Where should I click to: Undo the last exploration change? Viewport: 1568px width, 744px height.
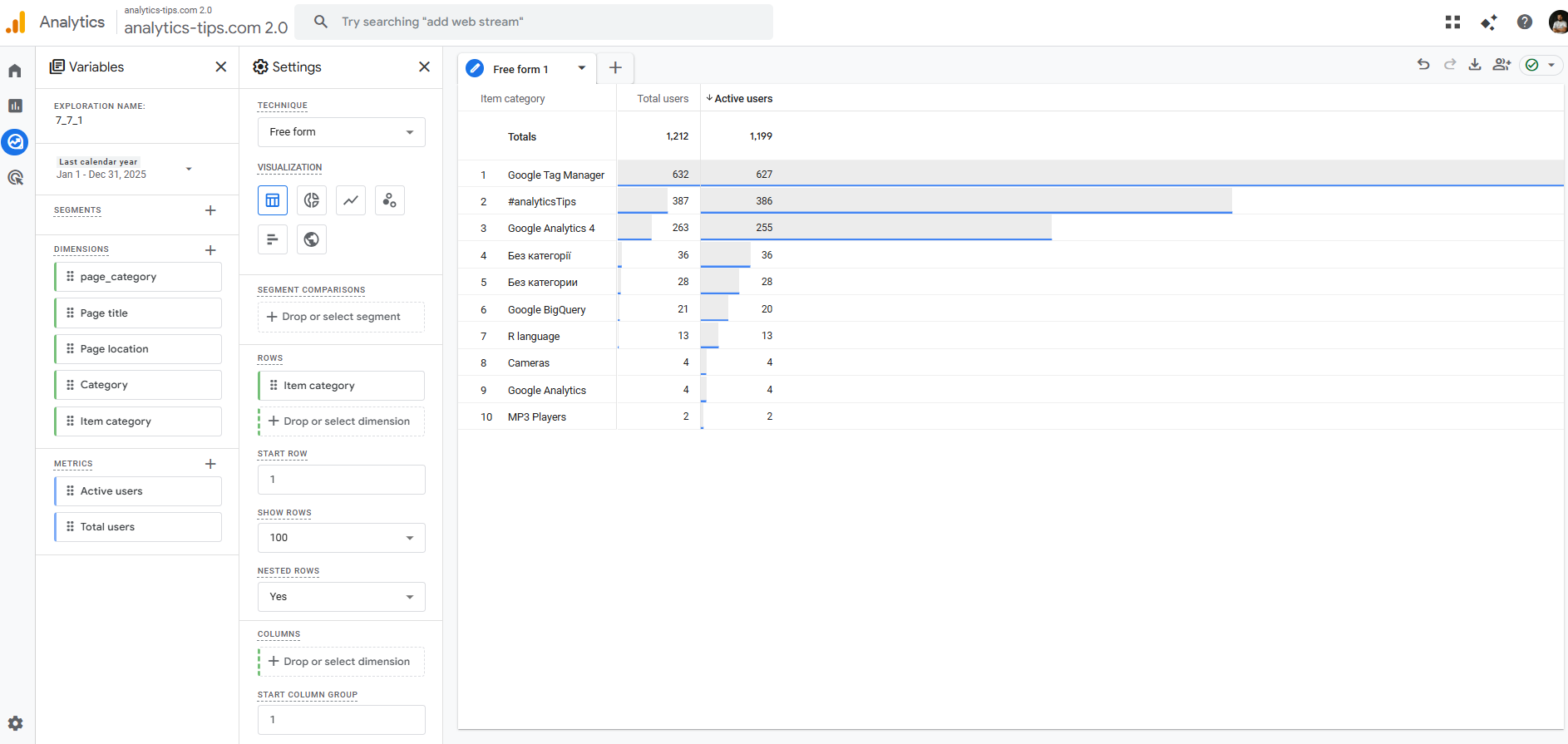coord(1423,65)
